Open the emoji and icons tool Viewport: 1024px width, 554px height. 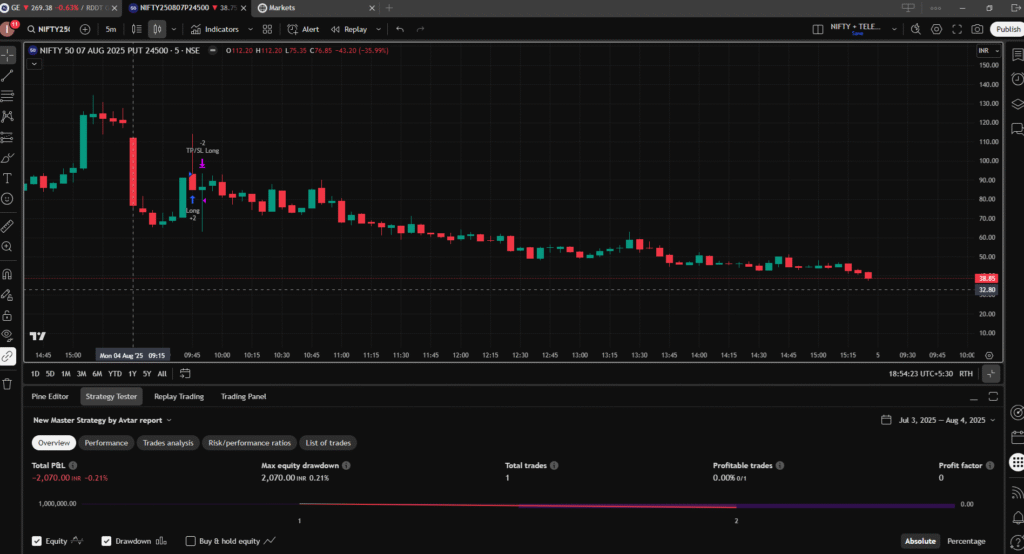[7, 199]
